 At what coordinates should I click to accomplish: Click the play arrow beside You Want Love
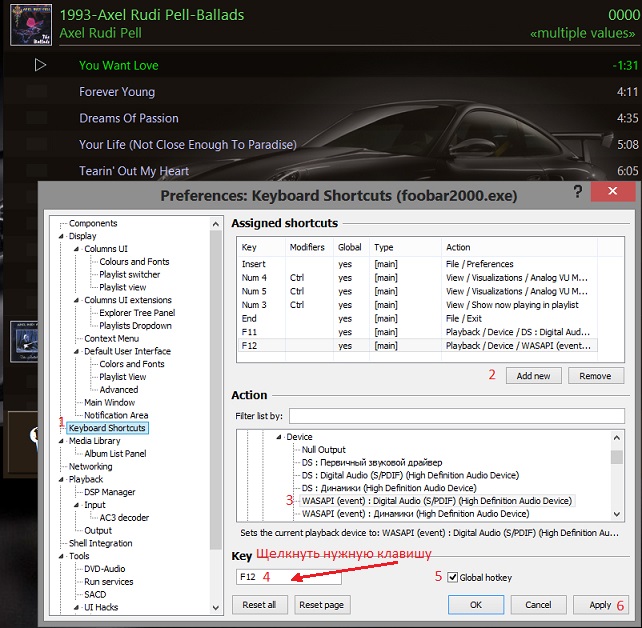point(40,65)
